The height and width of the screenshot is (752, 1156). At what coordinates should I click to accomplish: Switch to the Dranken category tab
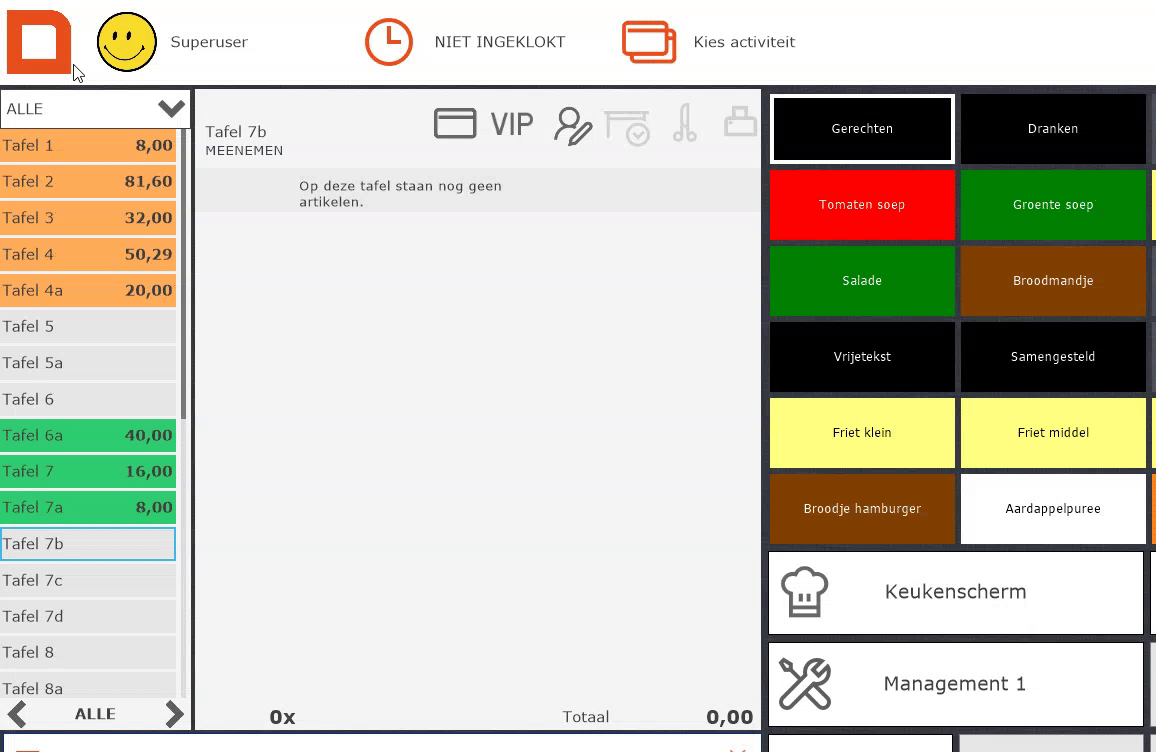(x=1052, y=129)
